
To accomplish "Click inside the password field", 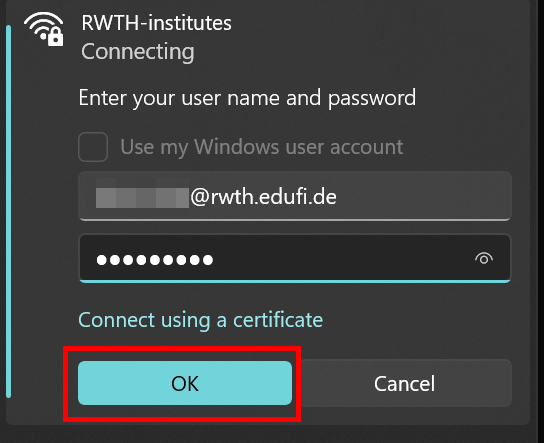I will tap(295, 258).
